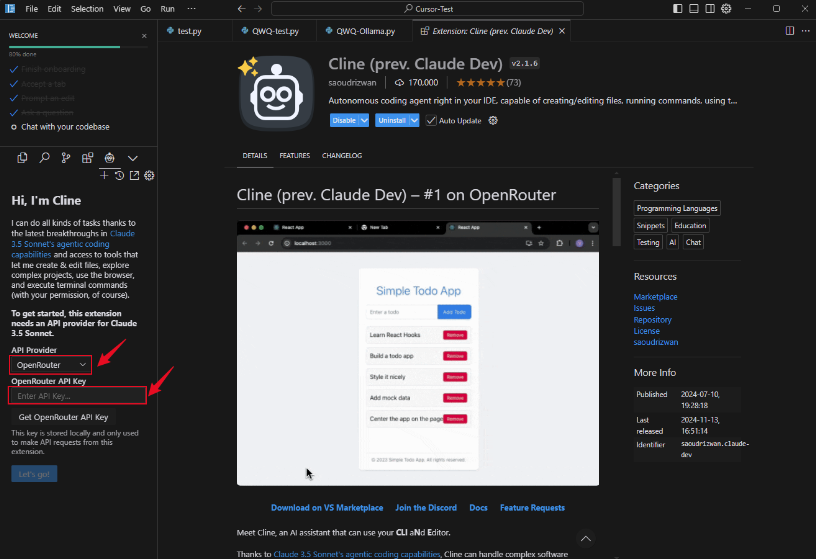Start a new Cline task with plus icon
The image size is (816, 559).
104,176
